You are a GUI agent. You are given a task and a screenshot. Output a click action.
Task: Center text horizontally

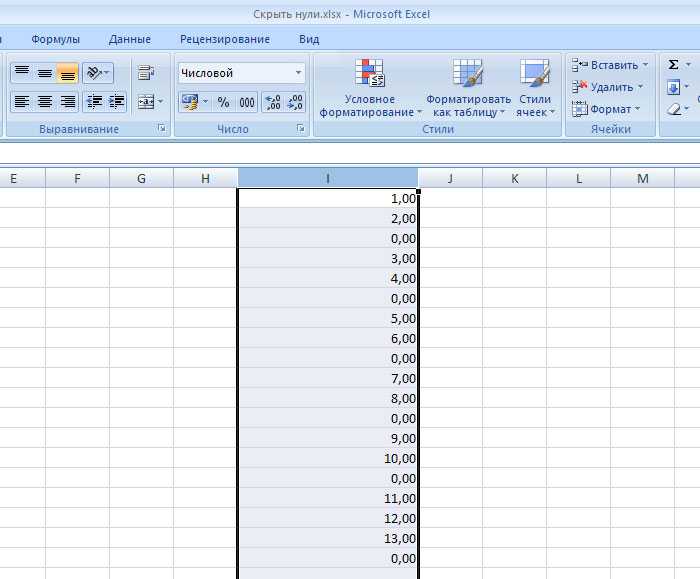(45, 102)
